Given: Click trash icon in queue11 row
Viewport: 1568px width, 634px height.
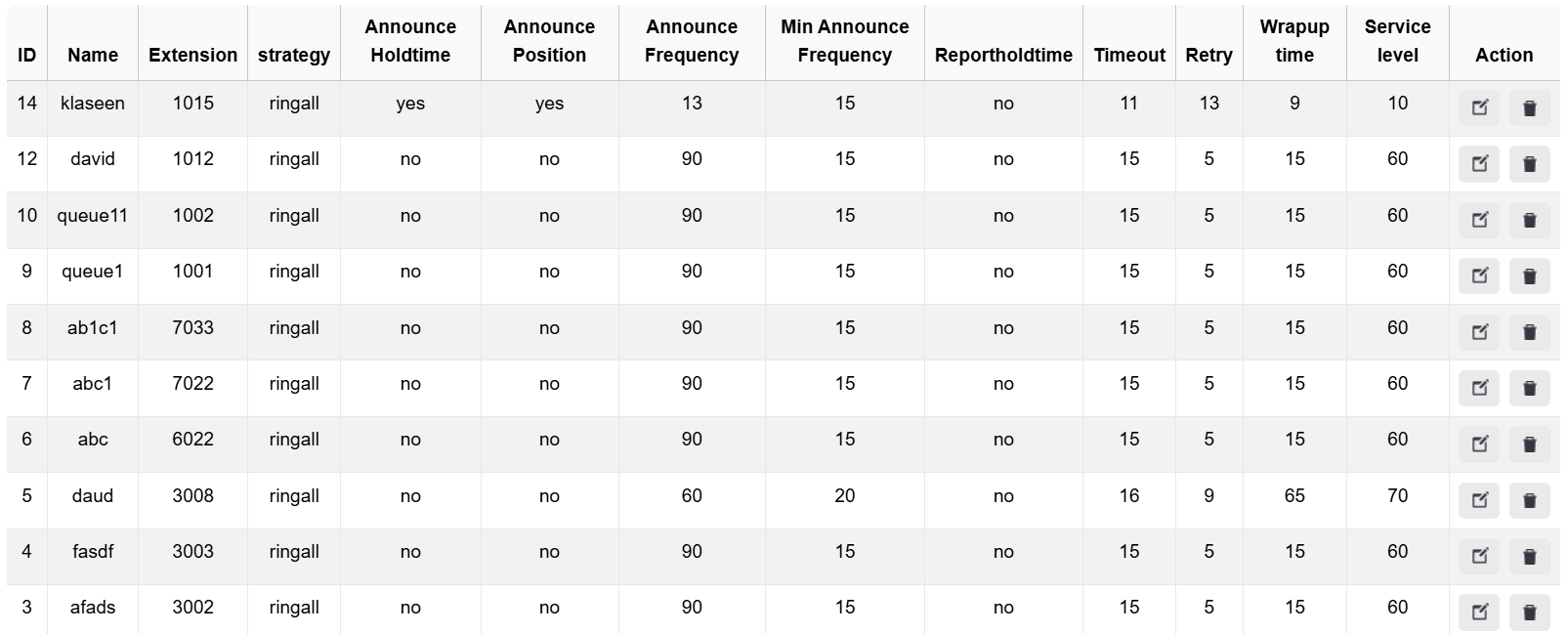Looking at the screenshot, I should tap(1529, 220).
